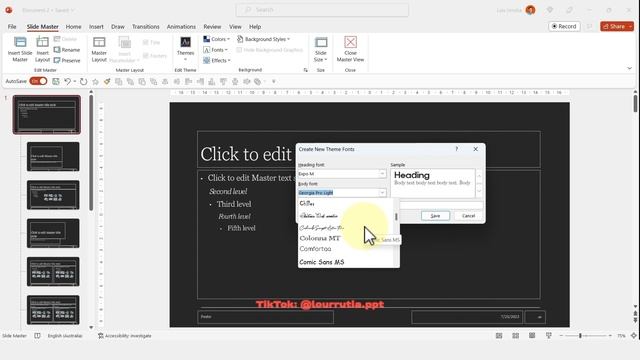Click English (Australia) language in status bar
Screen dimensions: 640x360
tap(65, 336)
